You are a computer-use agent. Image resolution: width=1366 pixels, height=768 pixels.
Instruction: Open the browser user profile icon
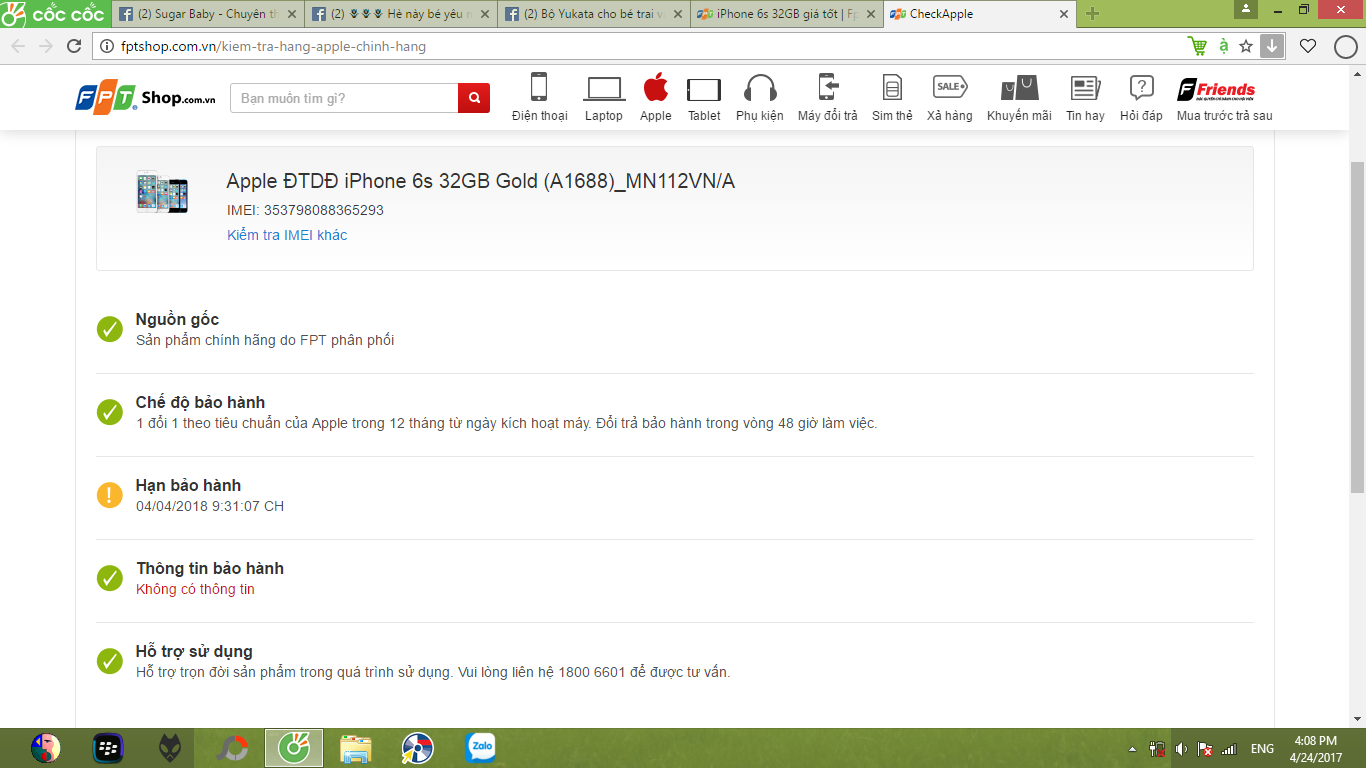pos(1246,9)
